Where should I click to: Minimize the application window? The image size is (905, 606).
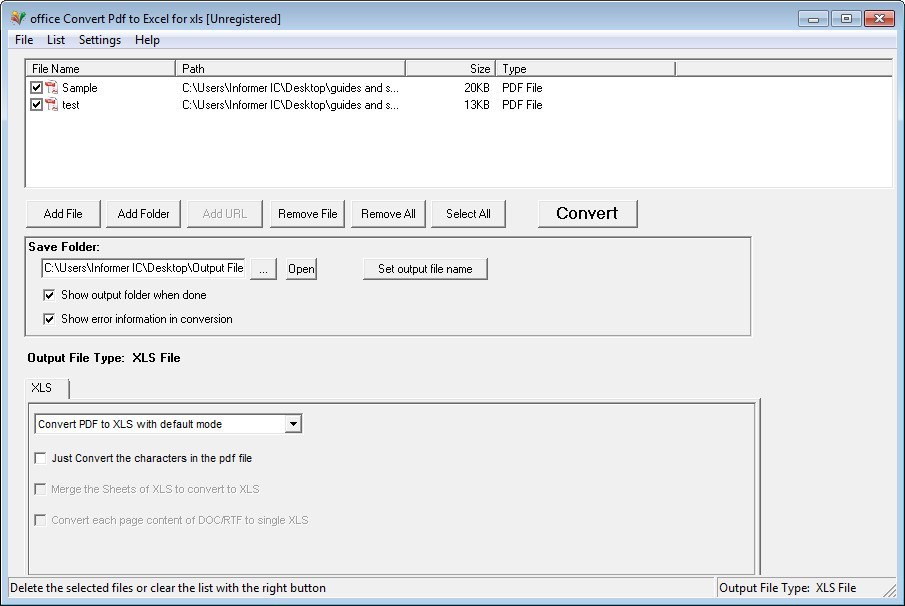tap(813, 19)
